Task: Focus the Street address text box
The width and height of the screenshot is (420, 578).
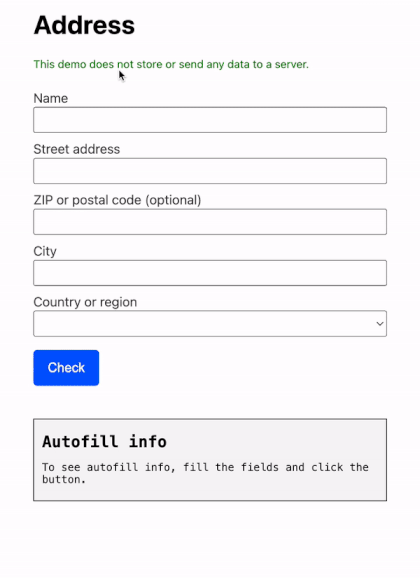Action: 210,171
